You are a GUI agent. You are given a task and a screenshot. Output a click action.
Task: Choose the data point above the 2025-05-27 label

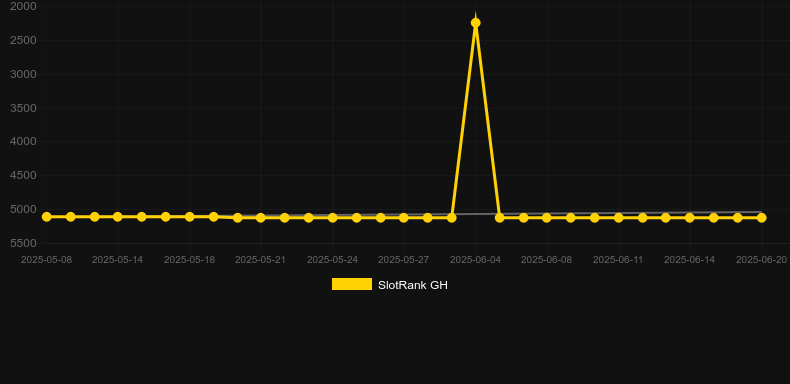(404, 218)
